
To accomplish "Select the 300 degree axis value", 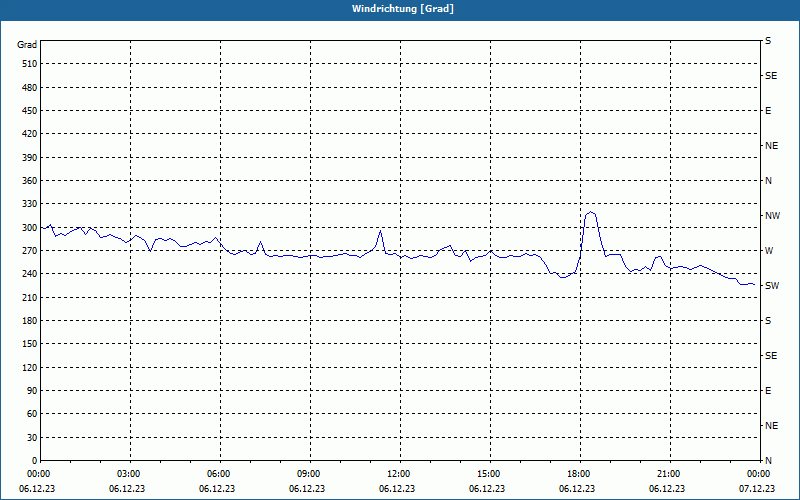I will click(30, 228).
